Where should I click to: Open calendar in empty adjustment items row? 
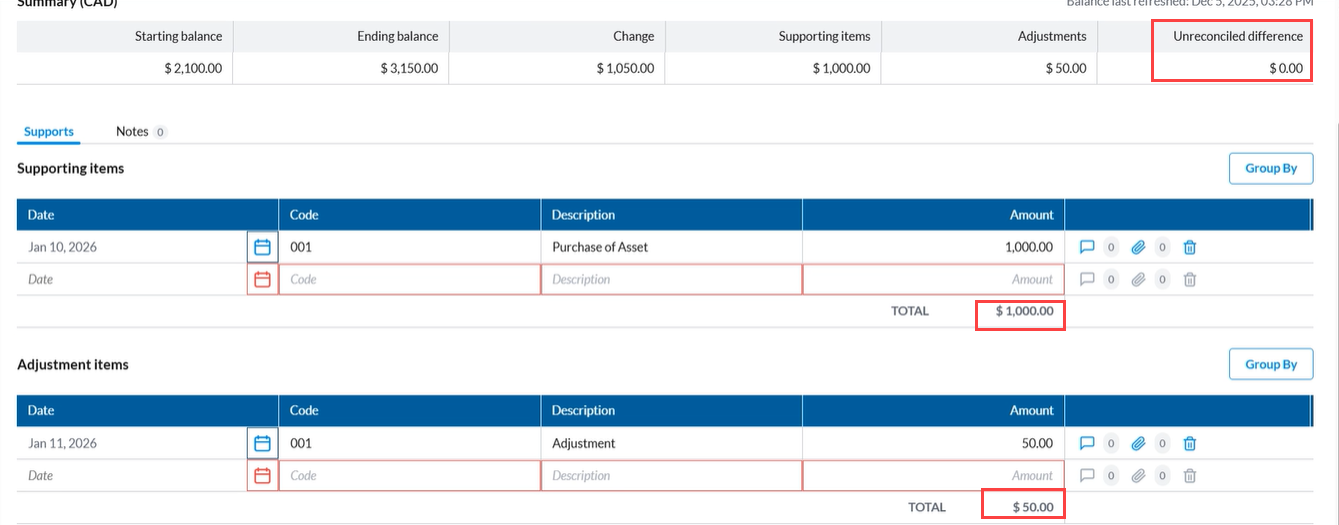(x=262, y=476)
